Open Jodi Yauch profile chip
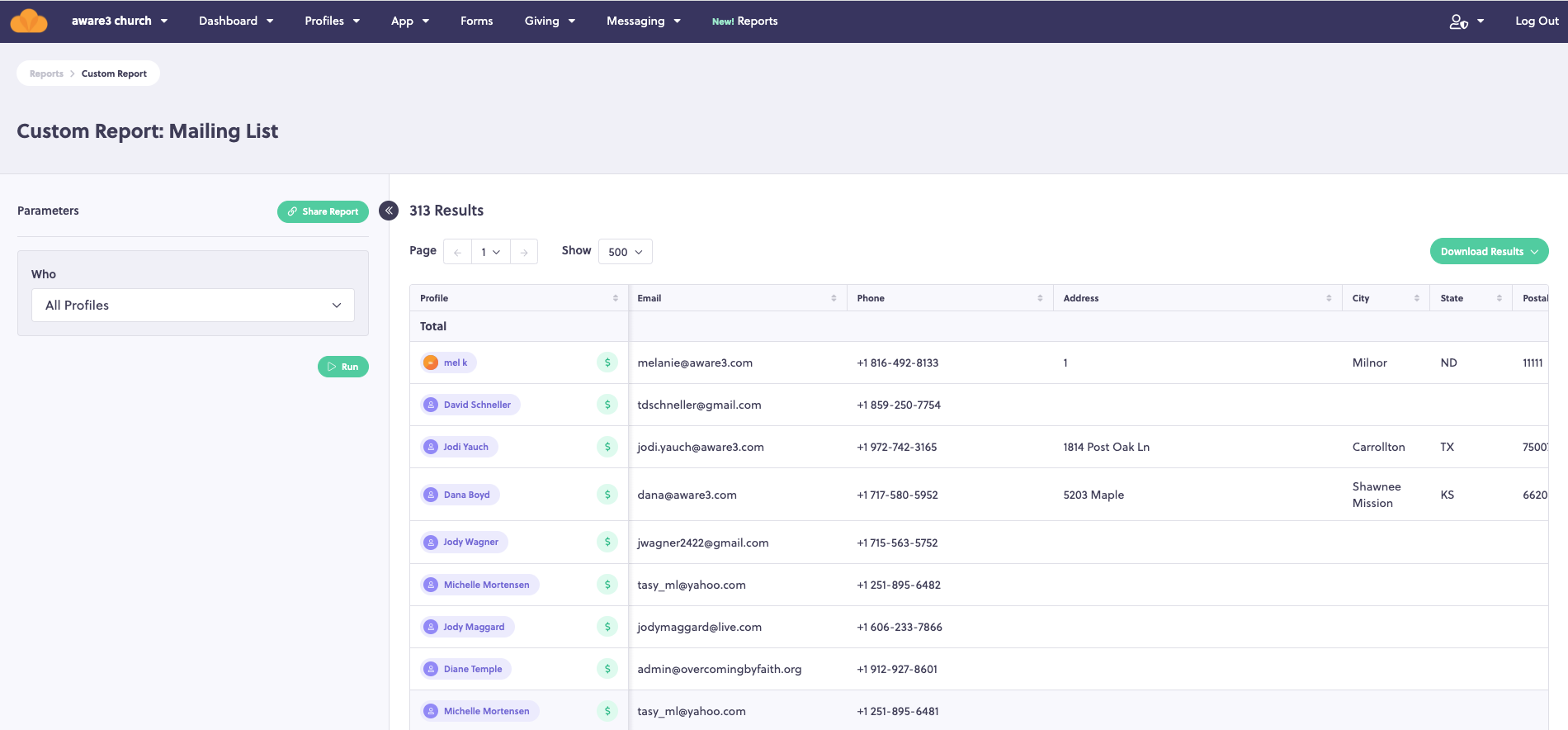1568x730 pixels. point(459,447)
